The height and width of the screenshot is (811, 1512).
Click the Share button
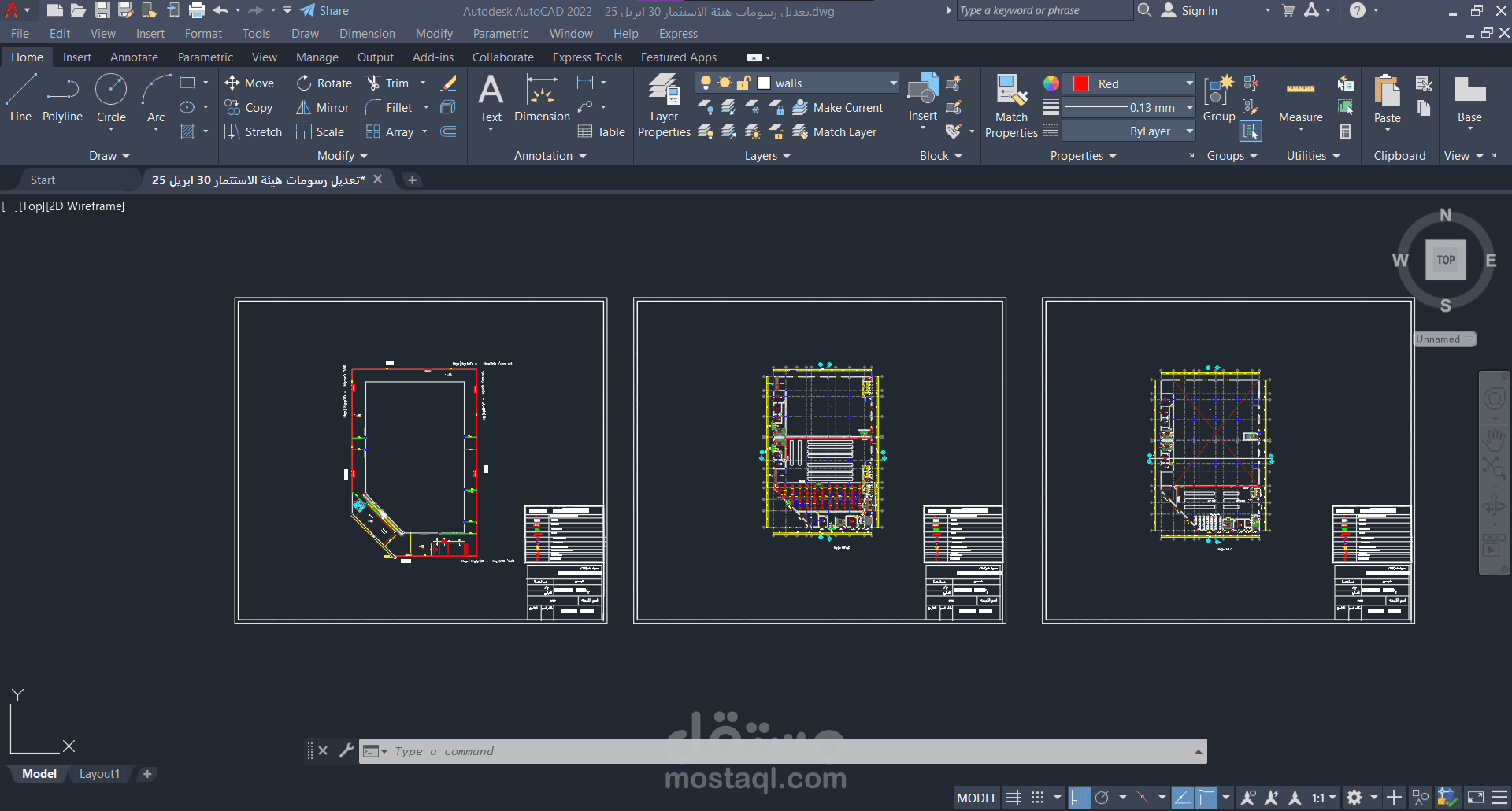324,11
